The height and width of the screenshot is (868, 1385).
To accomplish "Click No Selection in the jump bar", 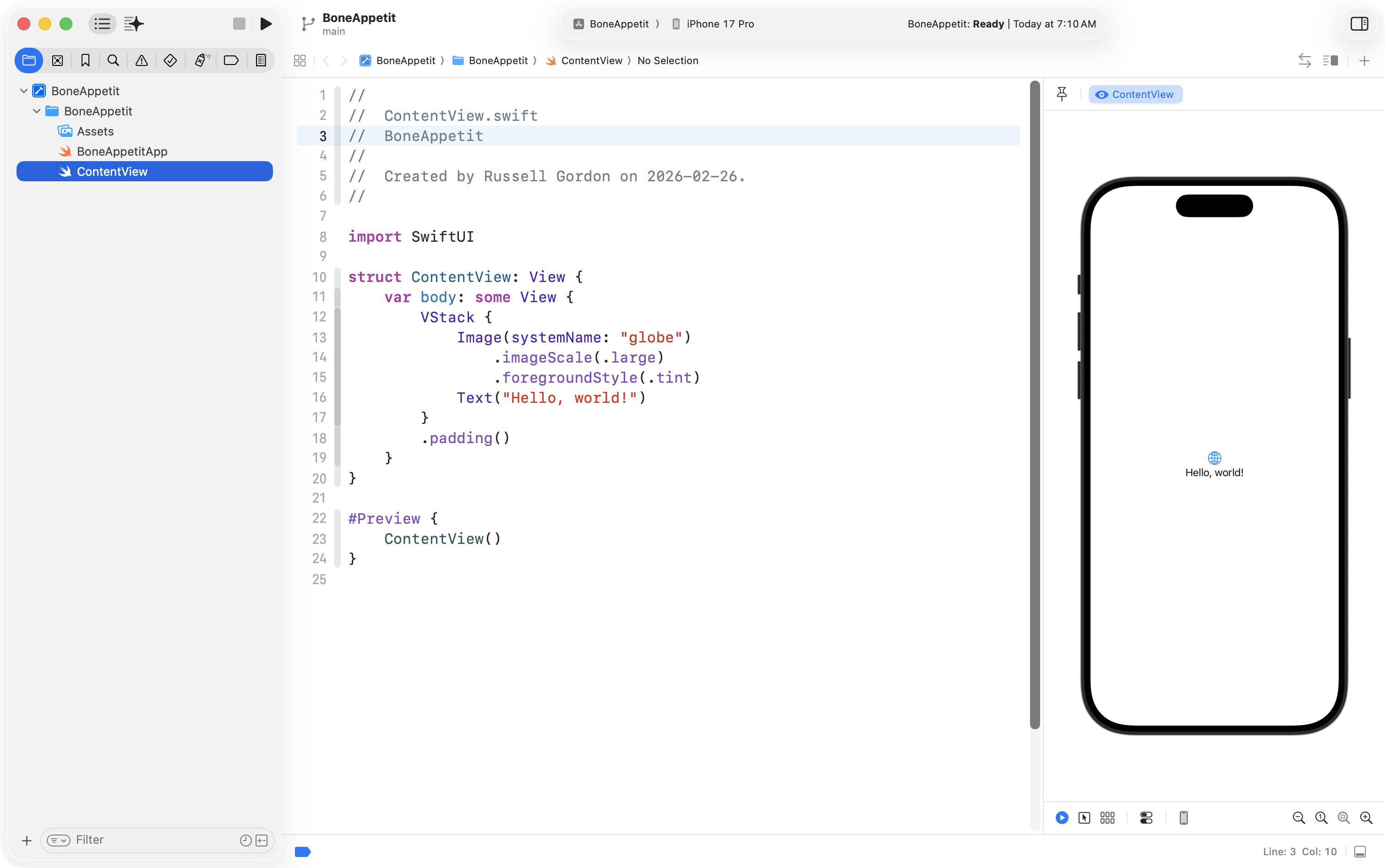I will point(667,60).
